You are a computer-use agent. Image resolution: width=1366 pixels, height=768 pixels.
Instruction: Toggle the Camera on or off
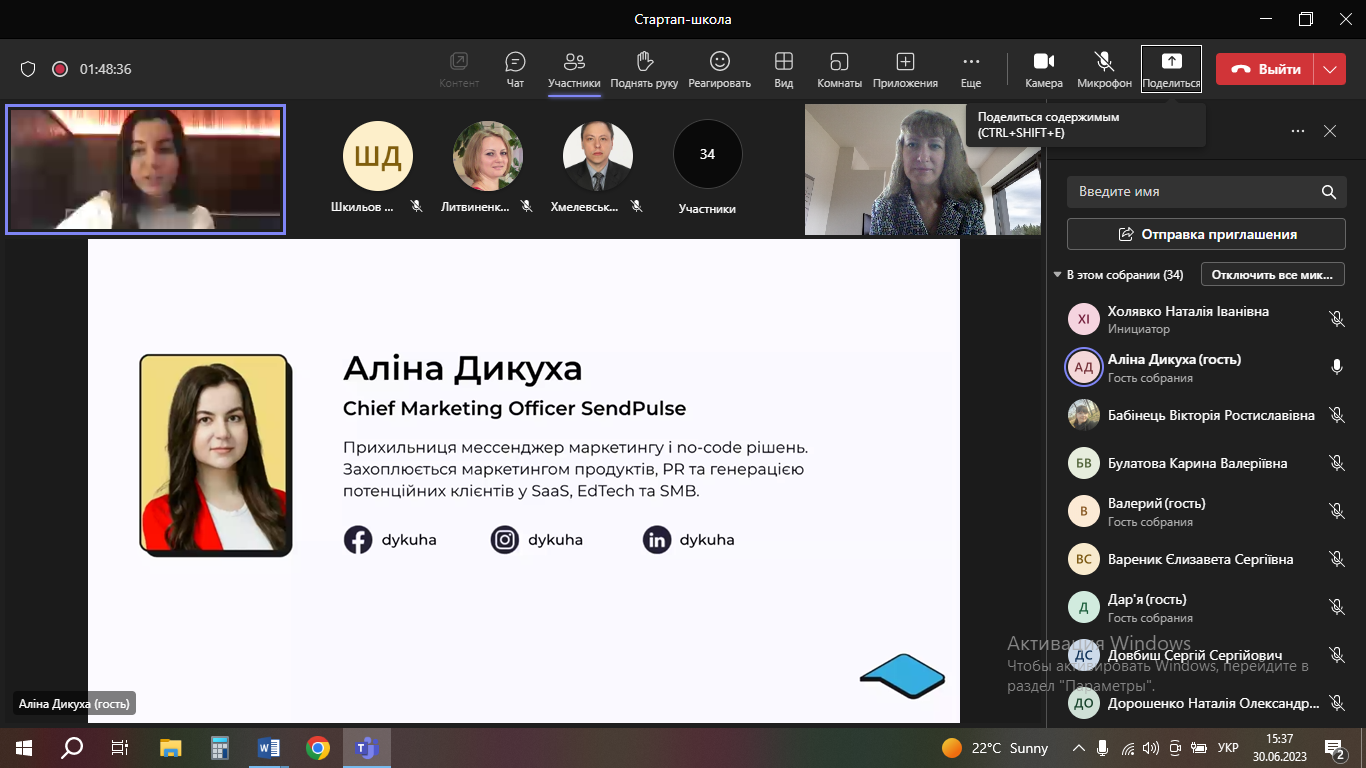point(1043,69)
